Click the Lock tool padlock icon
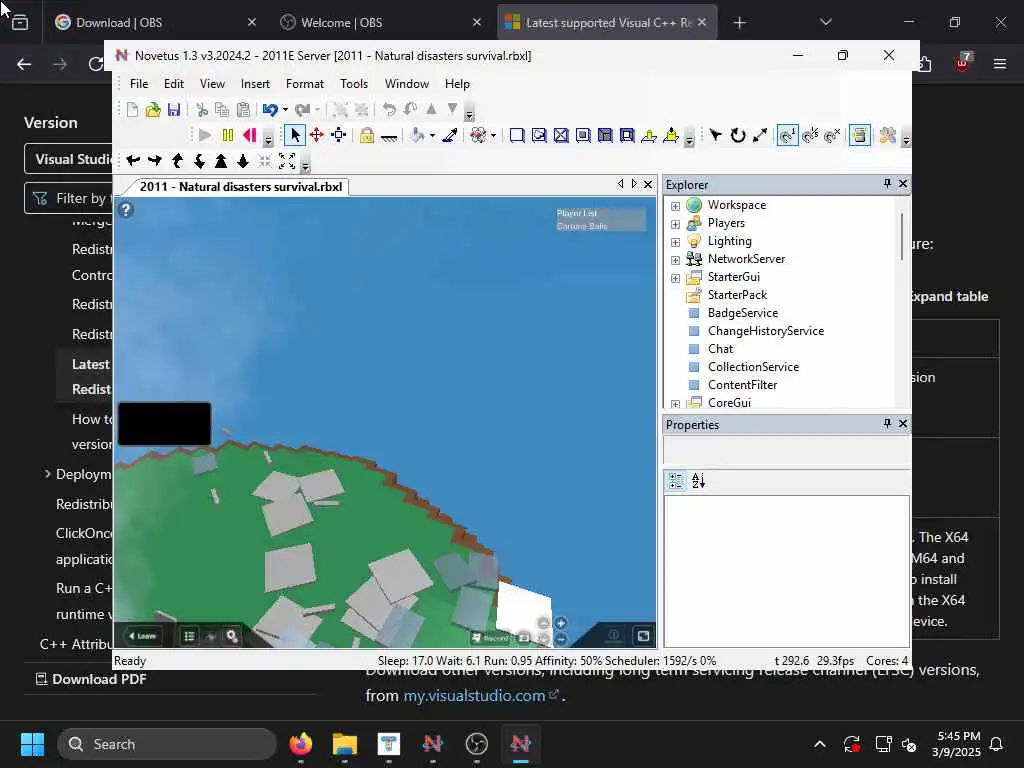 [366, 135]
